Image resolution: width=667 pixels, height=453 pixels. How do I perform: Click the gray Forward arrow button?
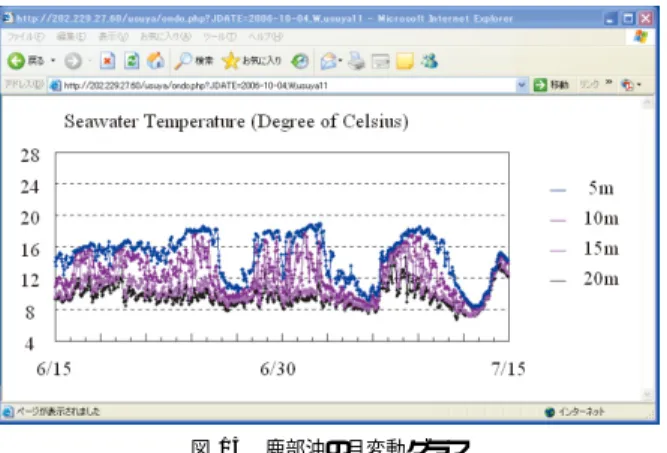pyautogui.click(x=73, y=61)
